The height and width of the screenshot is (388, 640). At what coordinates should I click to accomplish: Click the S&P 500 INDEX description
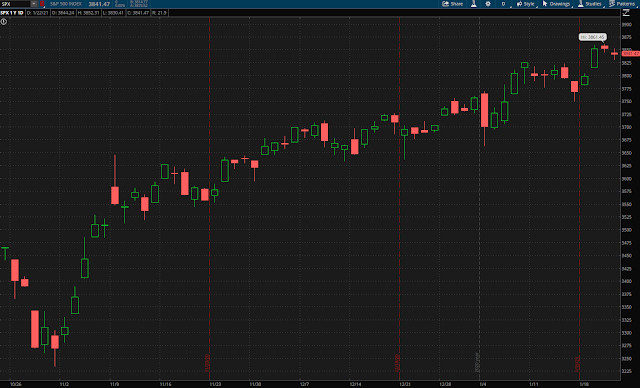(66, 4)
